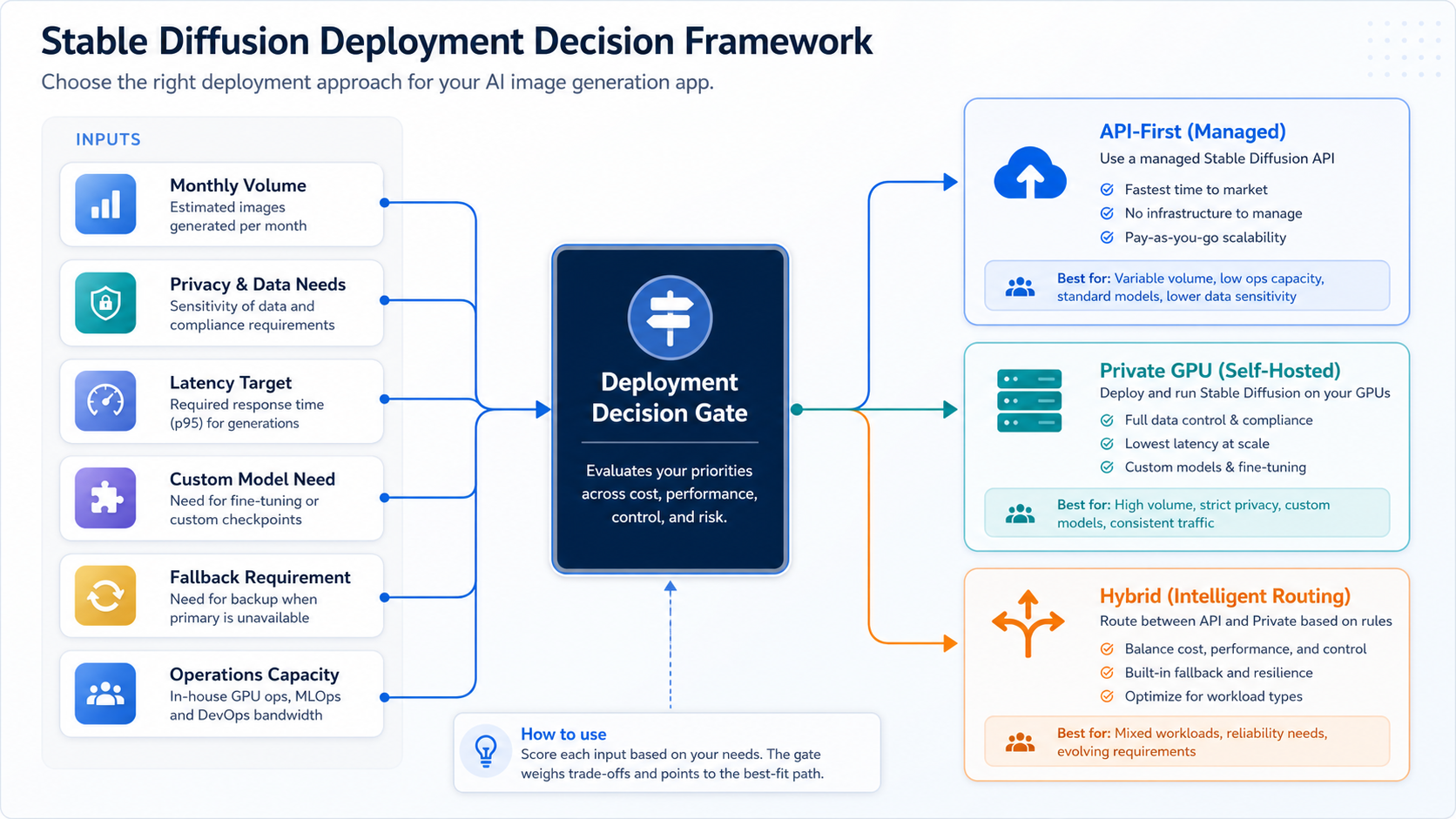This screenshot has width=1456, height=819.
Task: Click 'Required response time (p95) for generations' text
Action: click(246, 414)
